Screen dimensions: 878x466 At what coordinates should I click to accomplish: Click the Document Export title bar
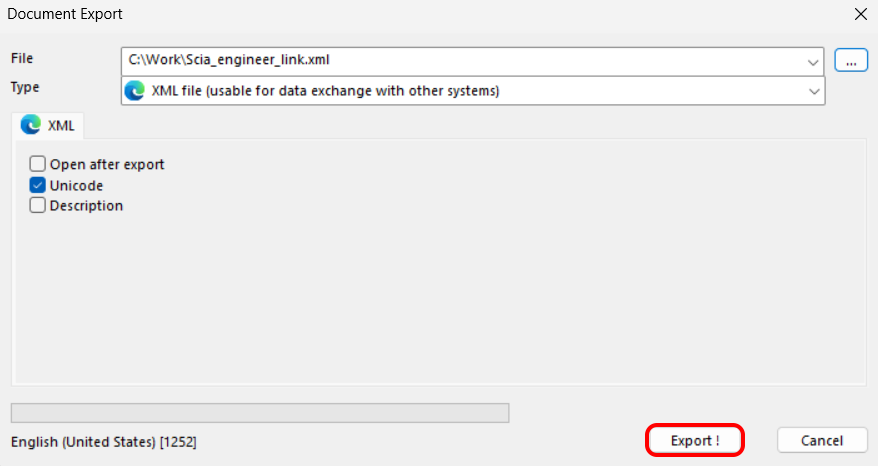(x=400, y=14)
